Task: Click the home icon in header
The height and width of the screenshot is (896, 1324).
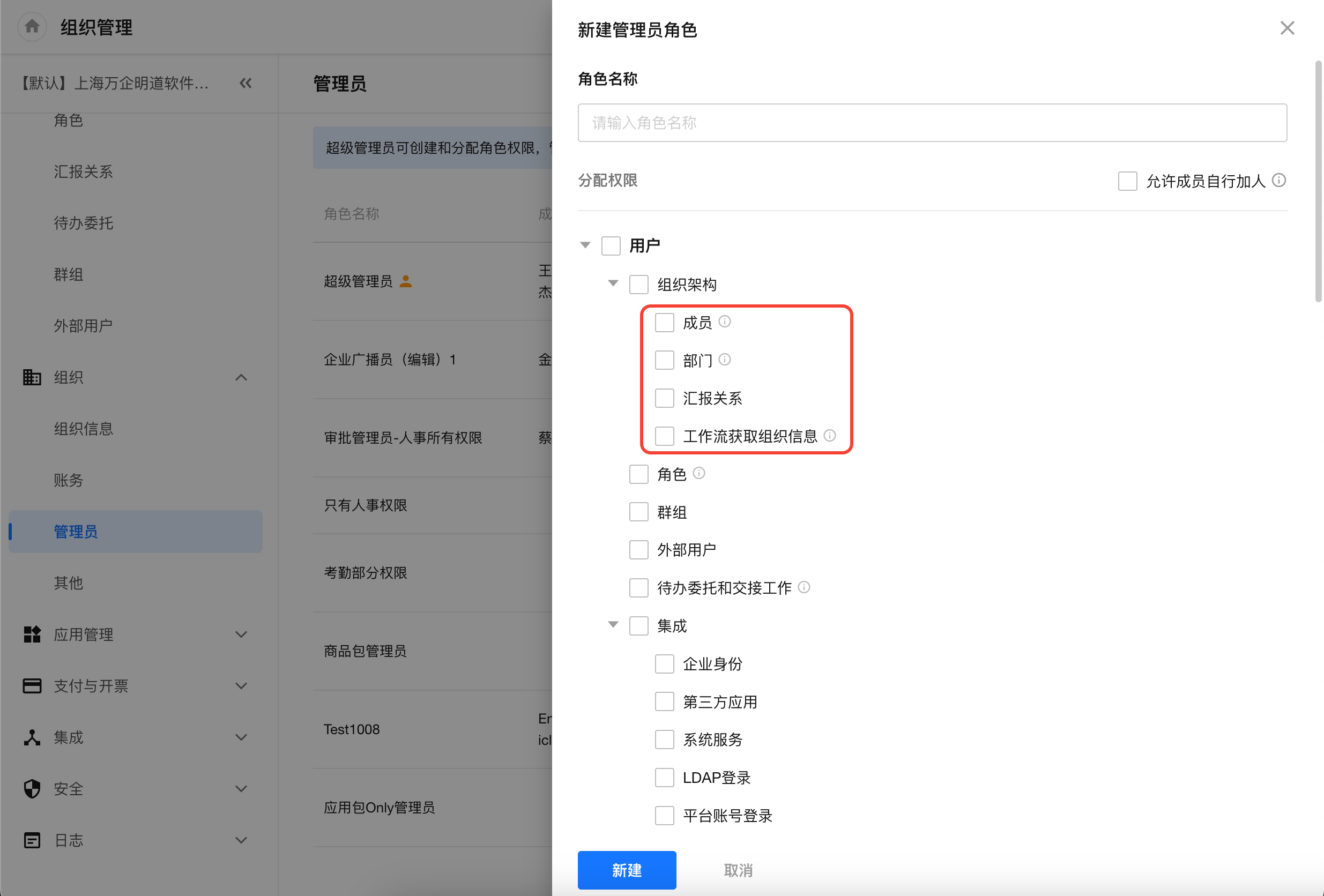Action: [32, 26]
